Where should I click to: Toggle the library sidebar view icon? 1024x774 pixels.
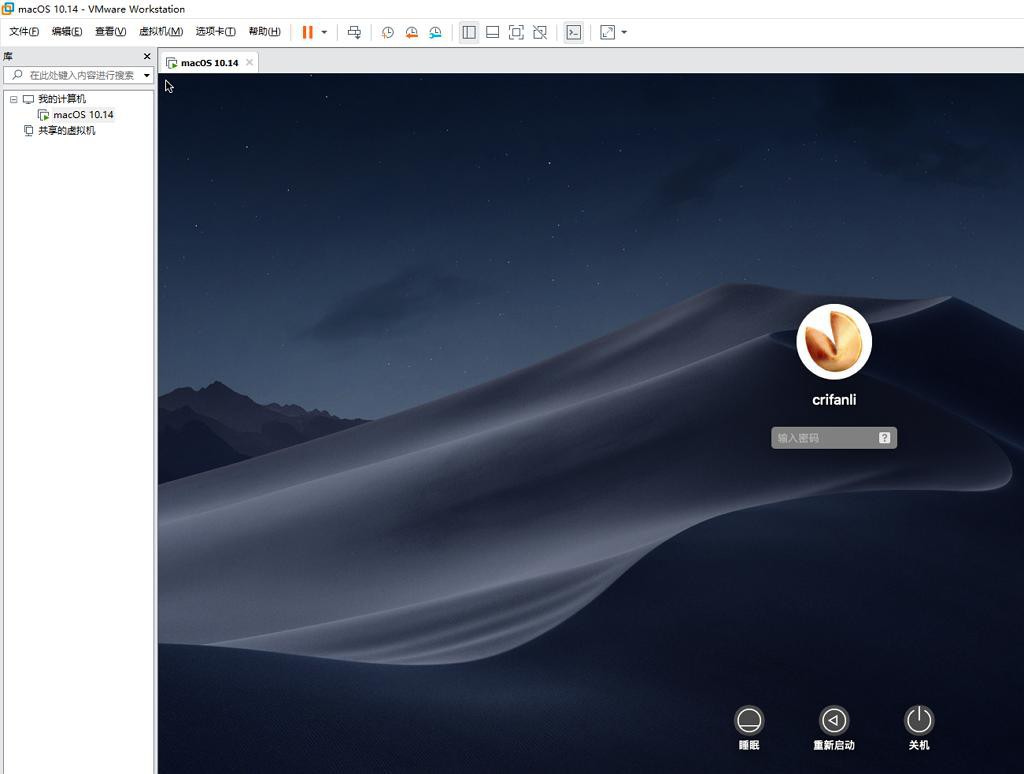(x=469, y=32)
